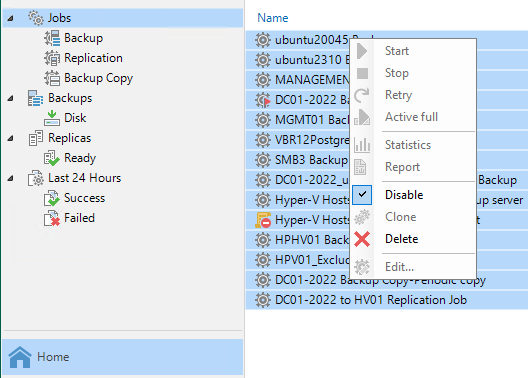
Task: Click the Home house icon
Action: click(x=20, y=357)
